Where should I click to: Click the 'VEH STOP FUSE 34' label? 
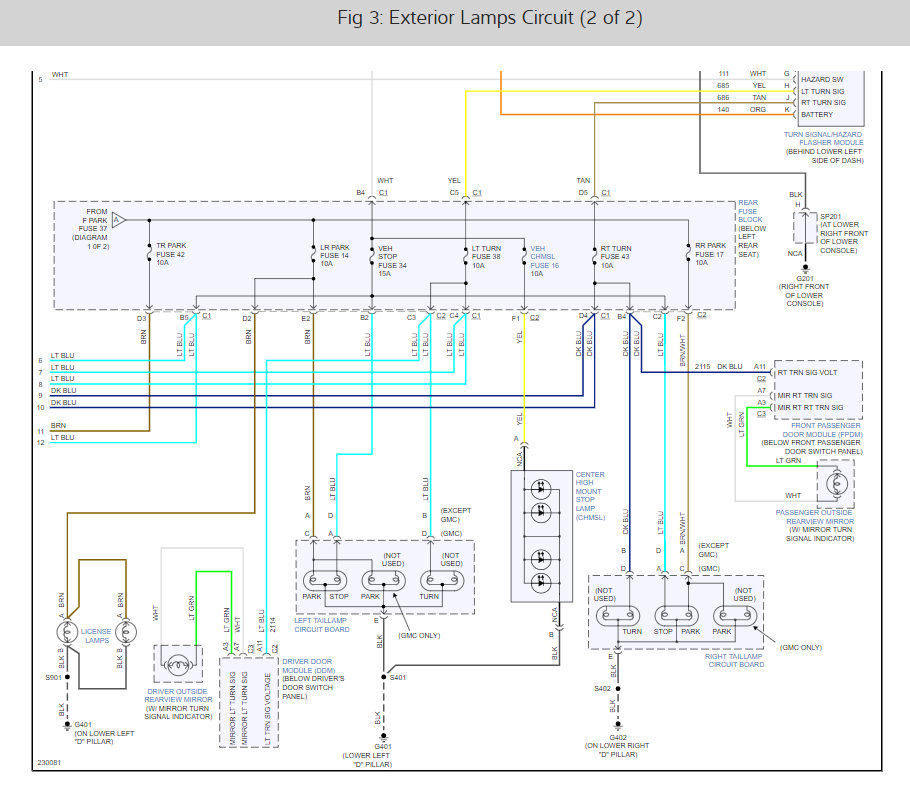392,261
